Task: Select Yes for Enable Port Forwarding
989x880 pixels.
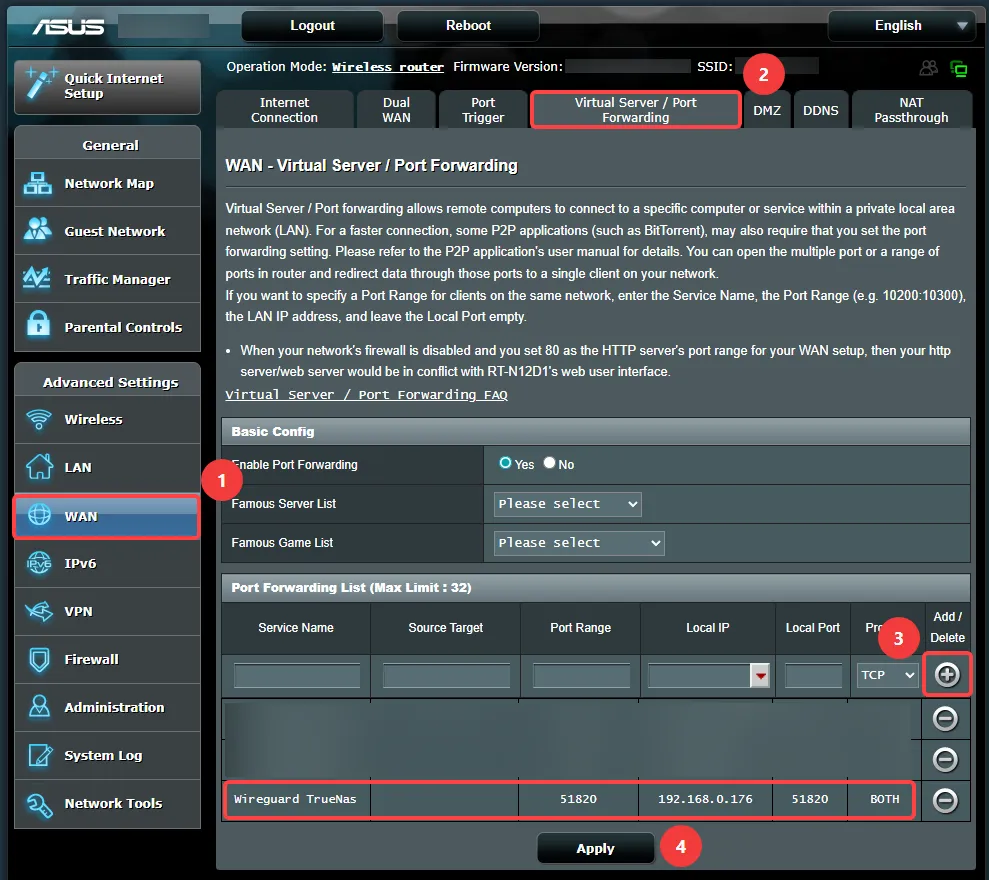Action: [505, 463]
